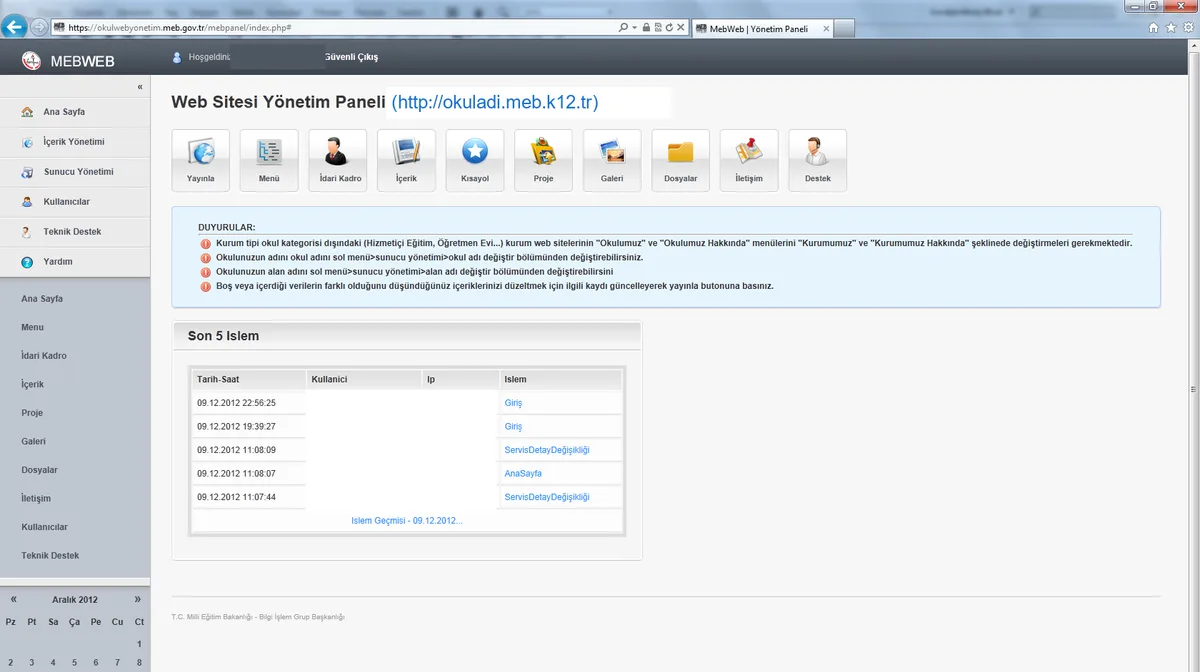The height and width of the screenshot is (672, 1200).
Task: Click the Yayınla globe icon button
Action: [200, 160]
